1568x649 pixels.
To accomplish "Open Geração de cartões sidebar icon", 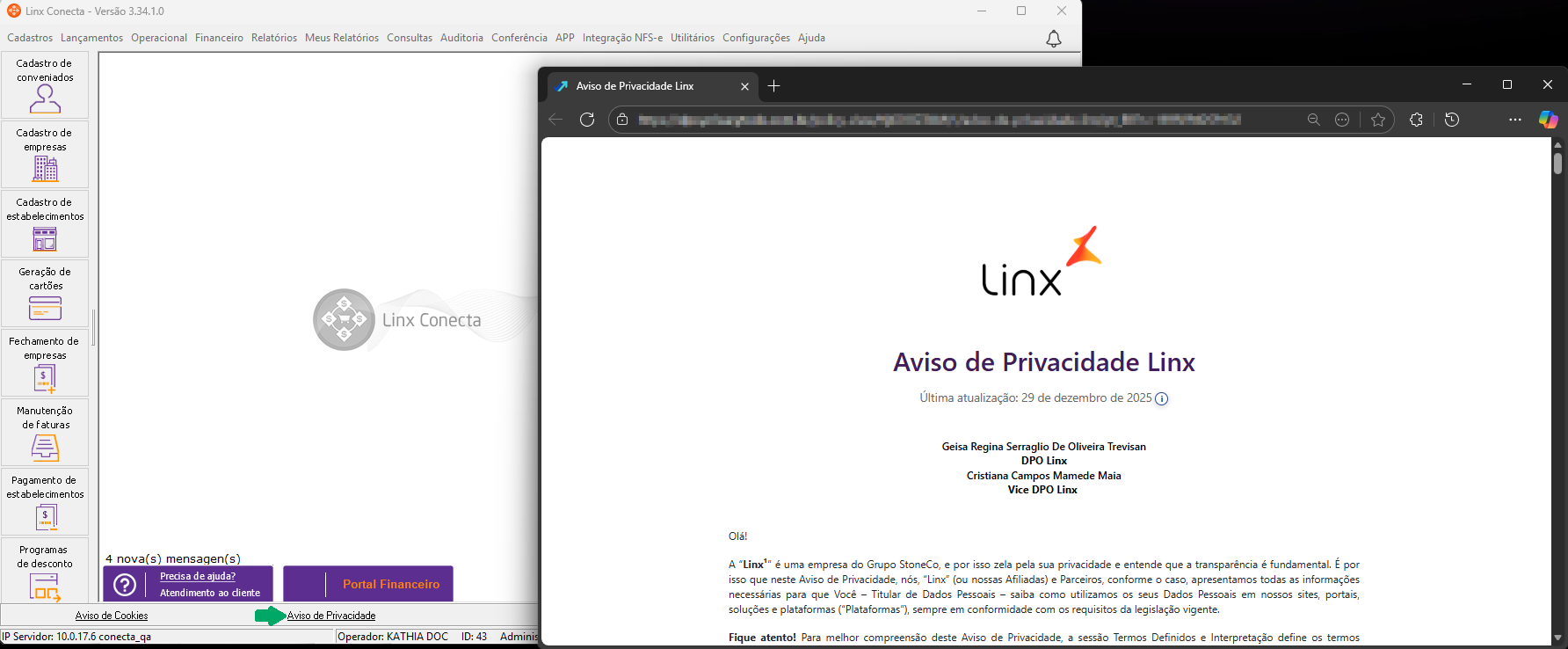I will (x=45, y=294).
